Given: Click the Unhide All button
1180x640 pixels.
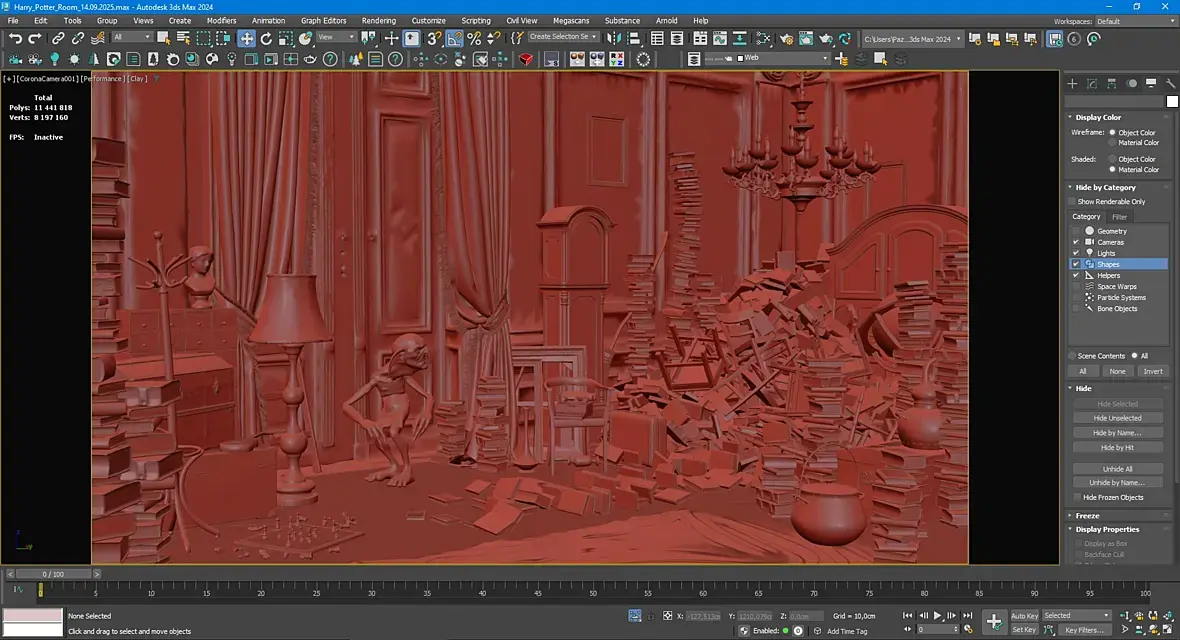Looking at the screenshot, I should pyautogui.click(x=1117, y=469).
